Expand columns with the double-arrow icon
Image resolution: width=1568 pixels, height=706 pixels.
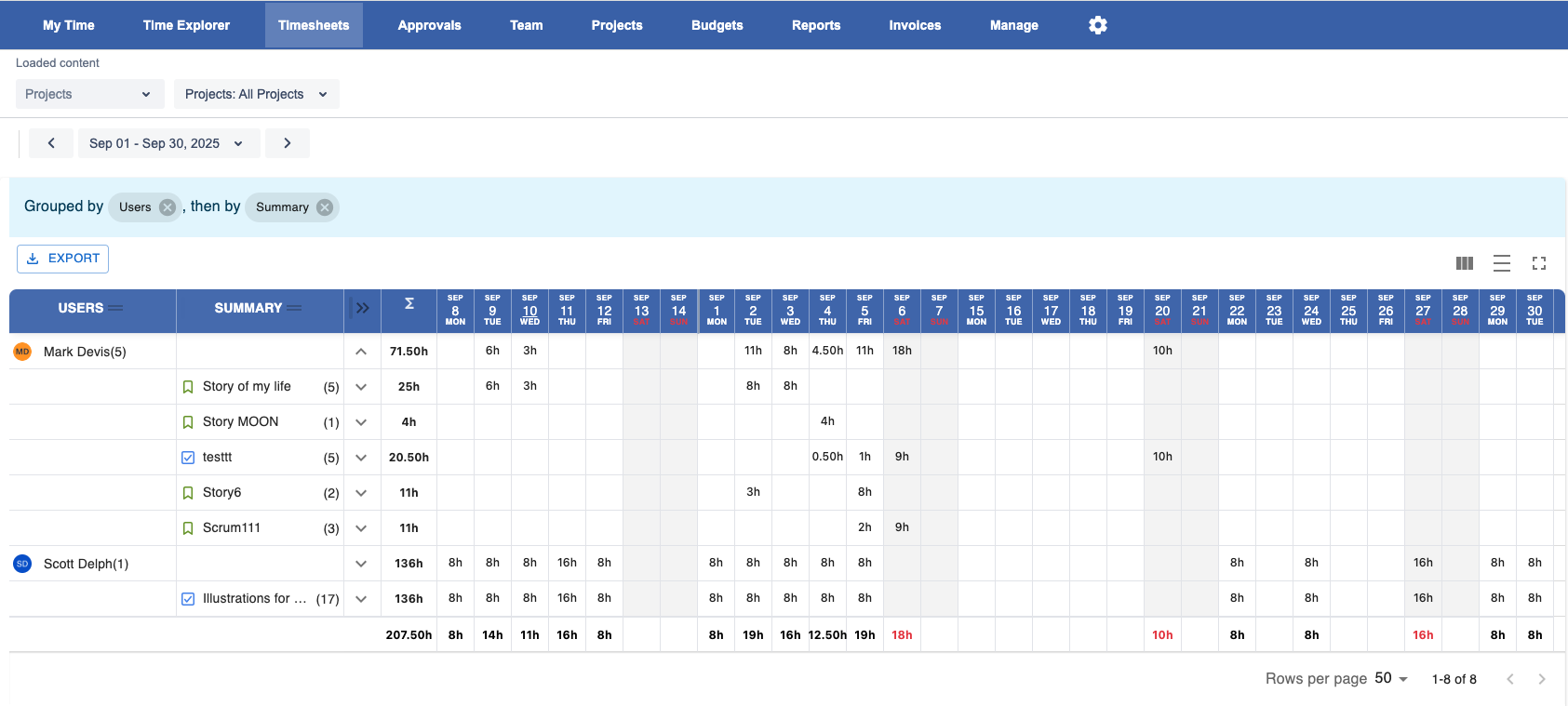362,308
